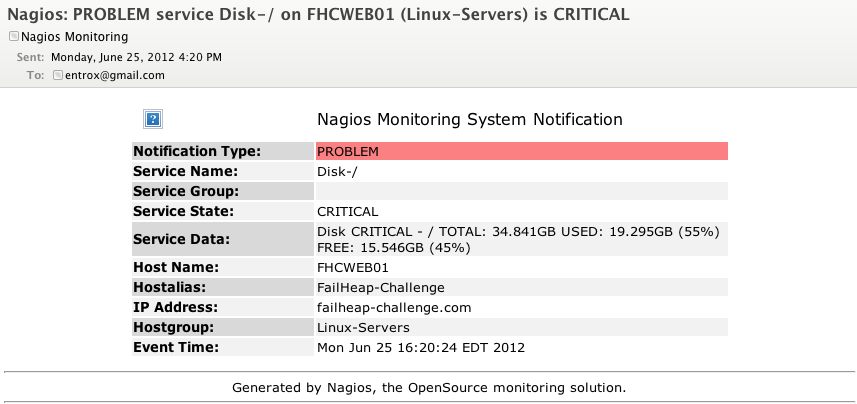The height and width of the screenshot is (404, 857).
Task: Click the failheap-challenge.com IP Address value
Action: point(394,307)
